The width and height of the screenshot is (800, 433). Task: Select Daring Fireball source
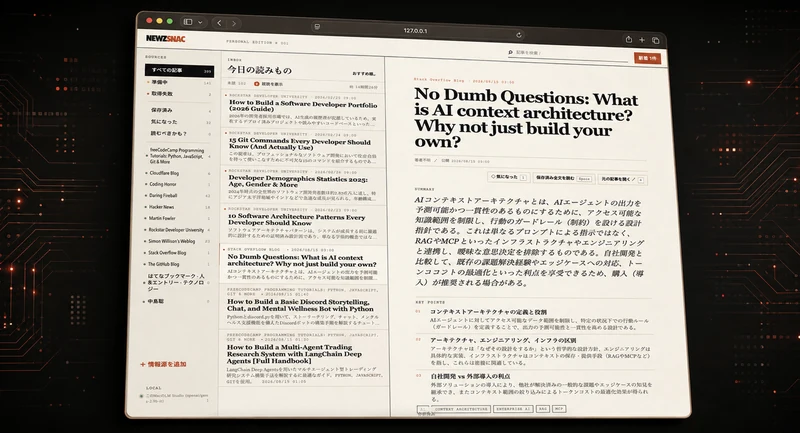[x=178, y=196]
